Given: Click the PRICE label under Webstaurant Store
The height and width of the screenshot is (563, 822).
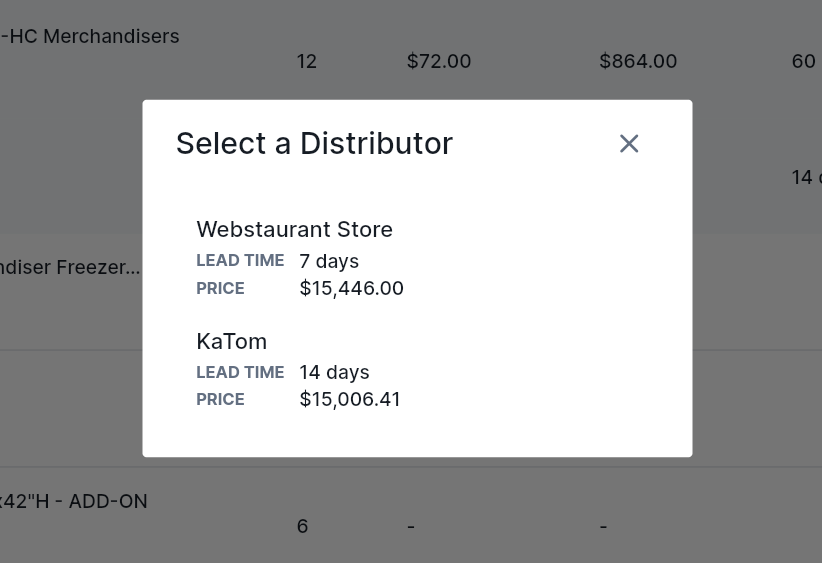Looking at the screenshot, I should [x=220, y=289].
